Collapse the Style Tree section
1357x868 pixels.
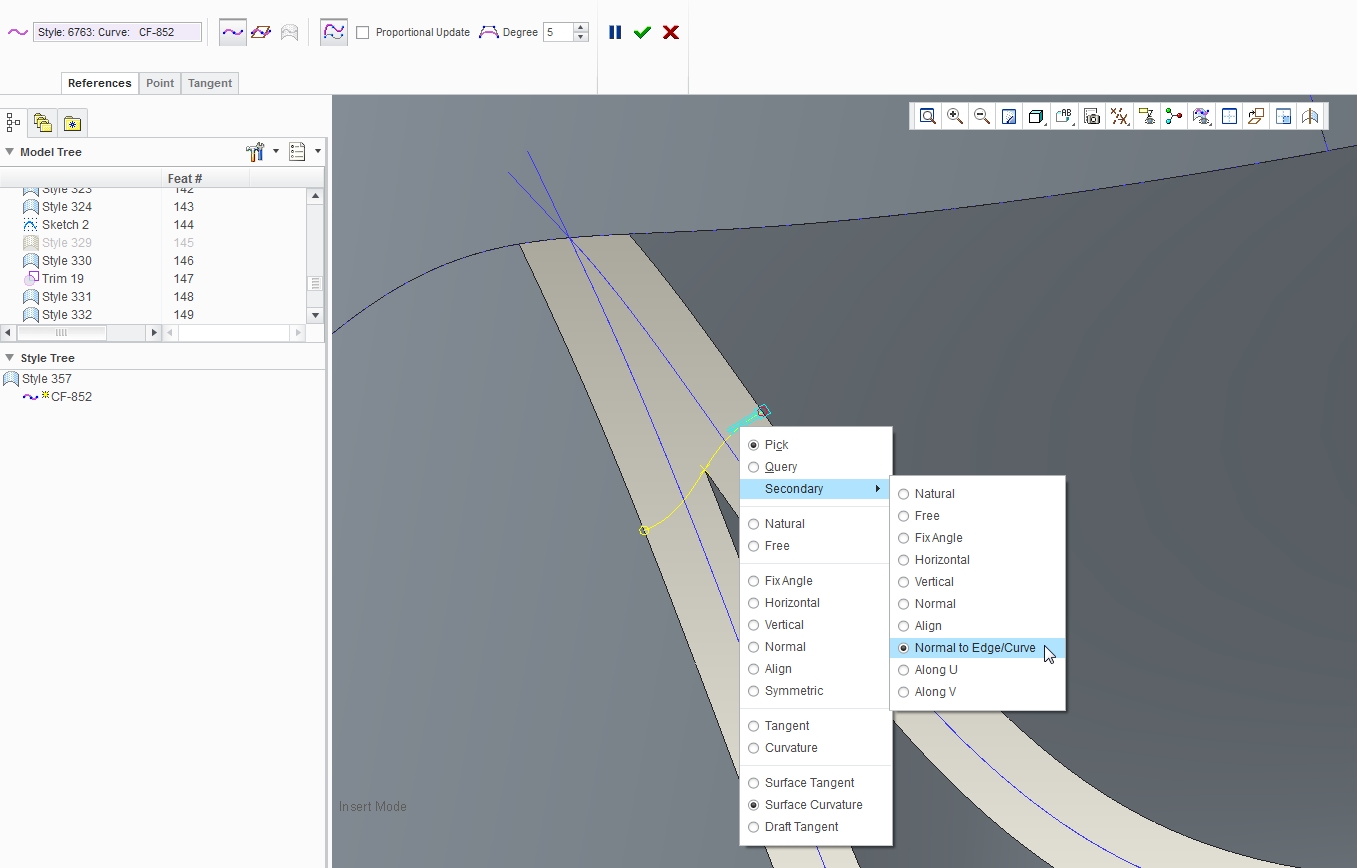9,358
